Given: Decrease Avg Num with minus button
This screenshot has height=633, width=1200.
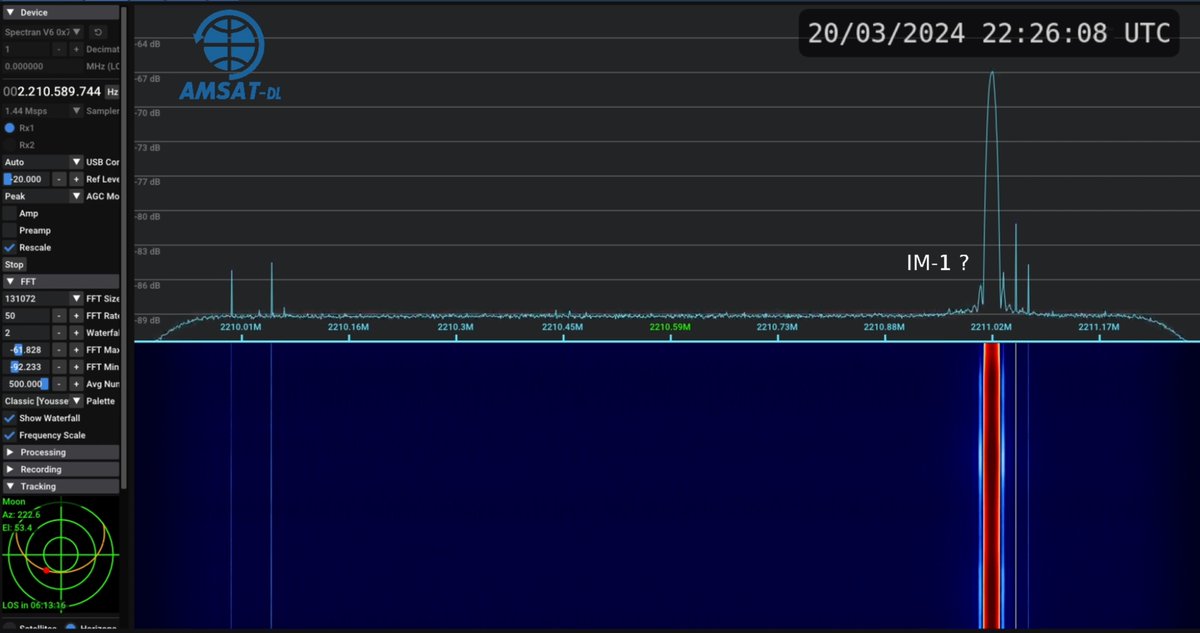Looking at the screenshot, I should pyautogui.click(x=59, y=384).
